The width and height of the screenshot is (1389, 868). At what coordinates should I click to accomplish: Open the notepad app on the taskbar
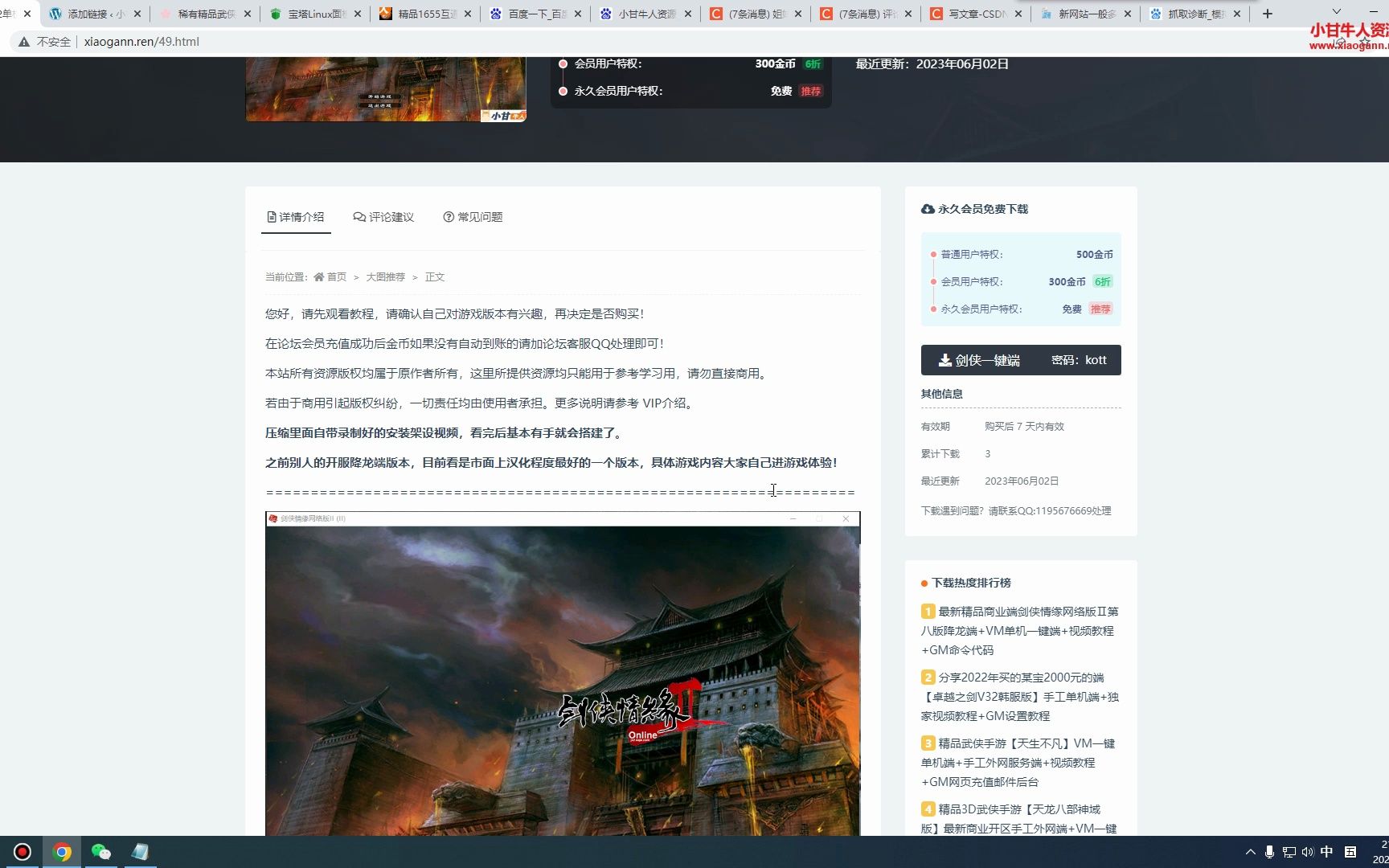(x=140, y=852)
